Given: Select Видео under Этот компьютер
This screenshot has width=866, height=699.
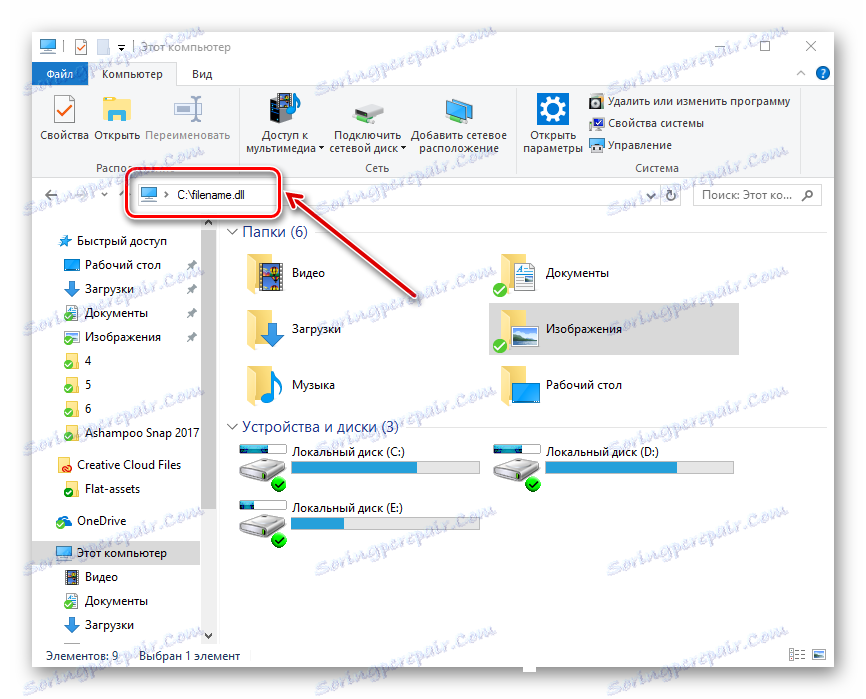Looking at the screenshot, I should (92, 577).
